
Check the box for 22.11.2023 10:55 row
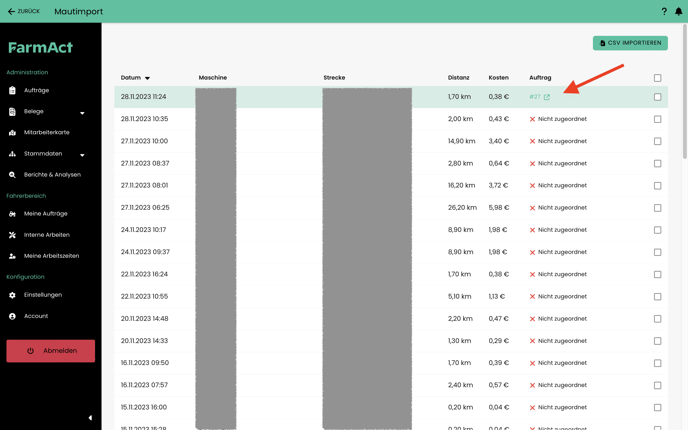point(657,297)
